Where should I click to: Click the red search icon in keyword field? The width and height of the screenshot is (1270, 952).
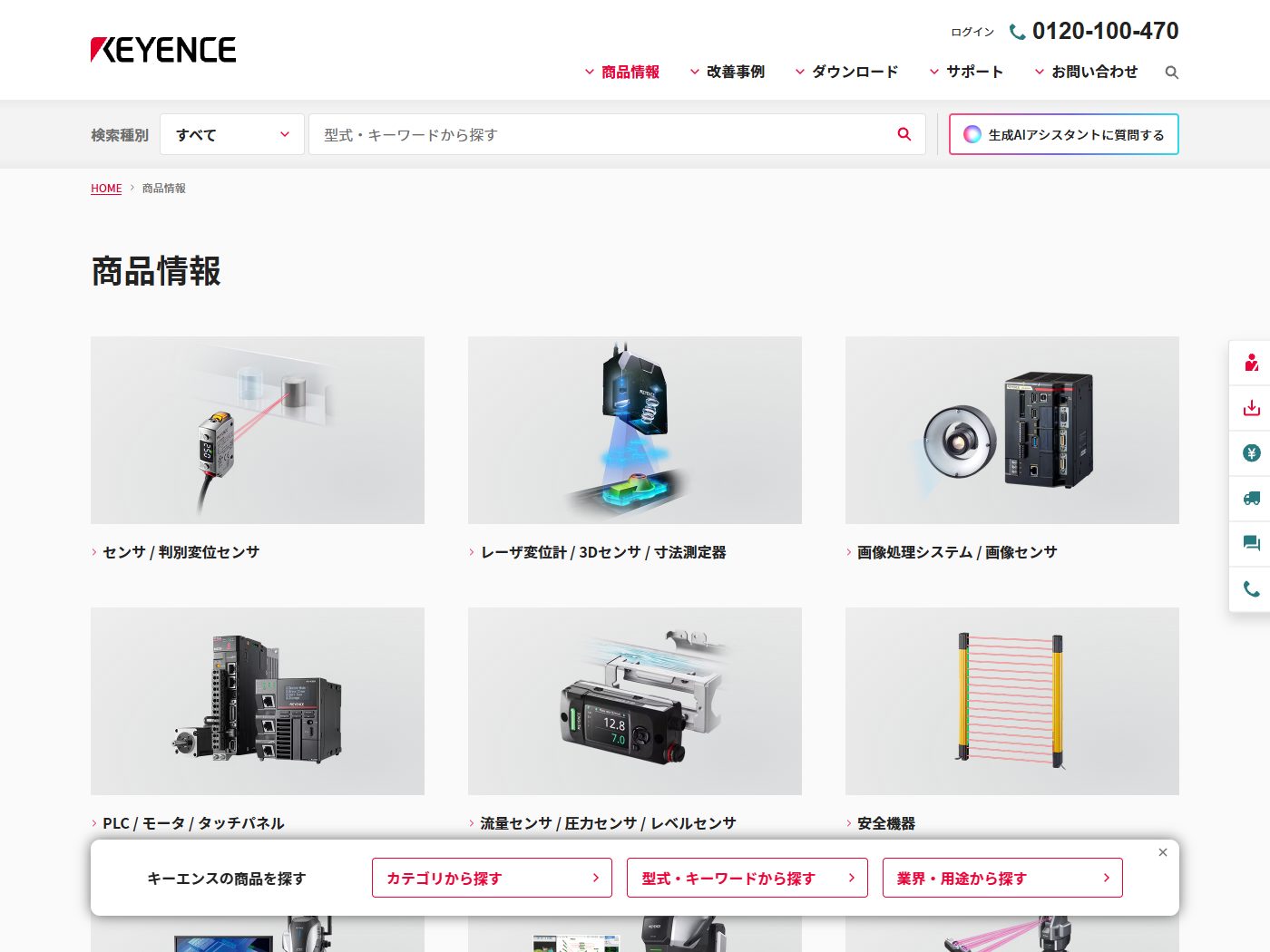coord(904,134)
